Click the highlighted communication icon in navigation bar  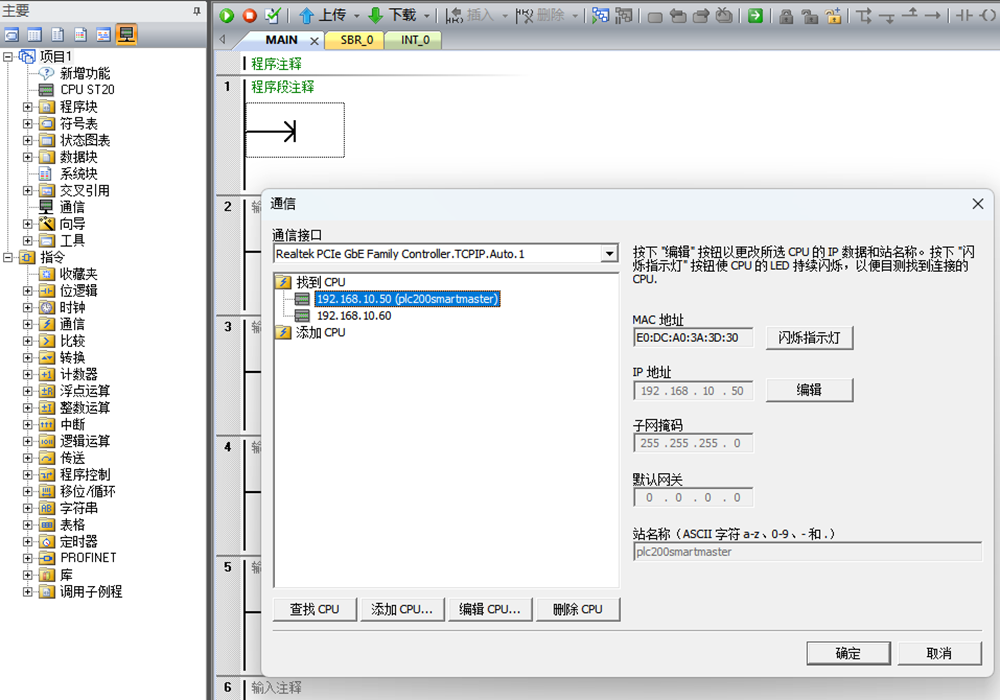pos(126,35)
